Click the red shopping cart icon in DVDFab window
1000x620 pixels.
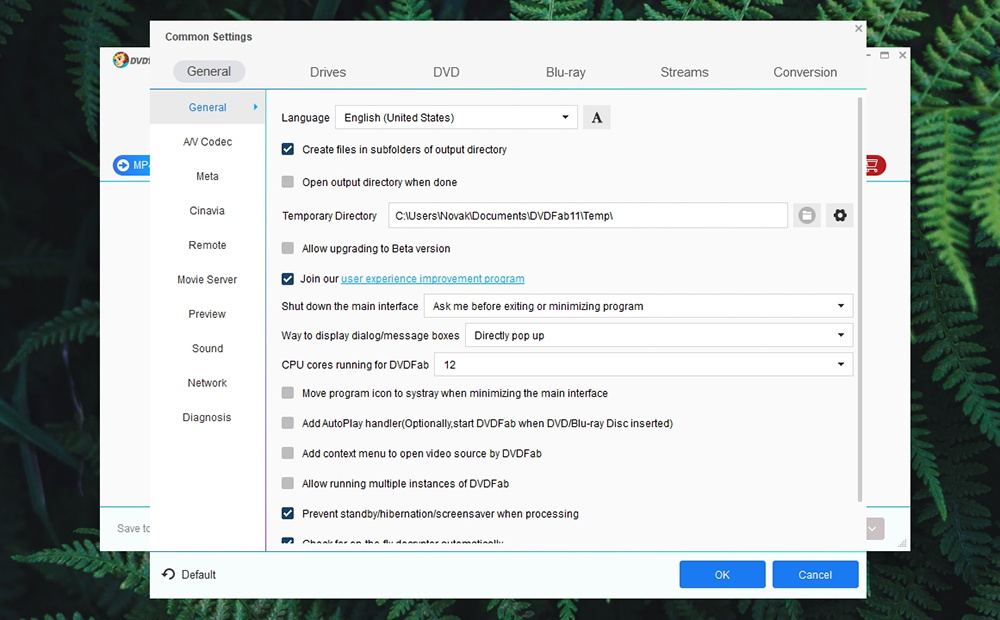tap(873, 166)
